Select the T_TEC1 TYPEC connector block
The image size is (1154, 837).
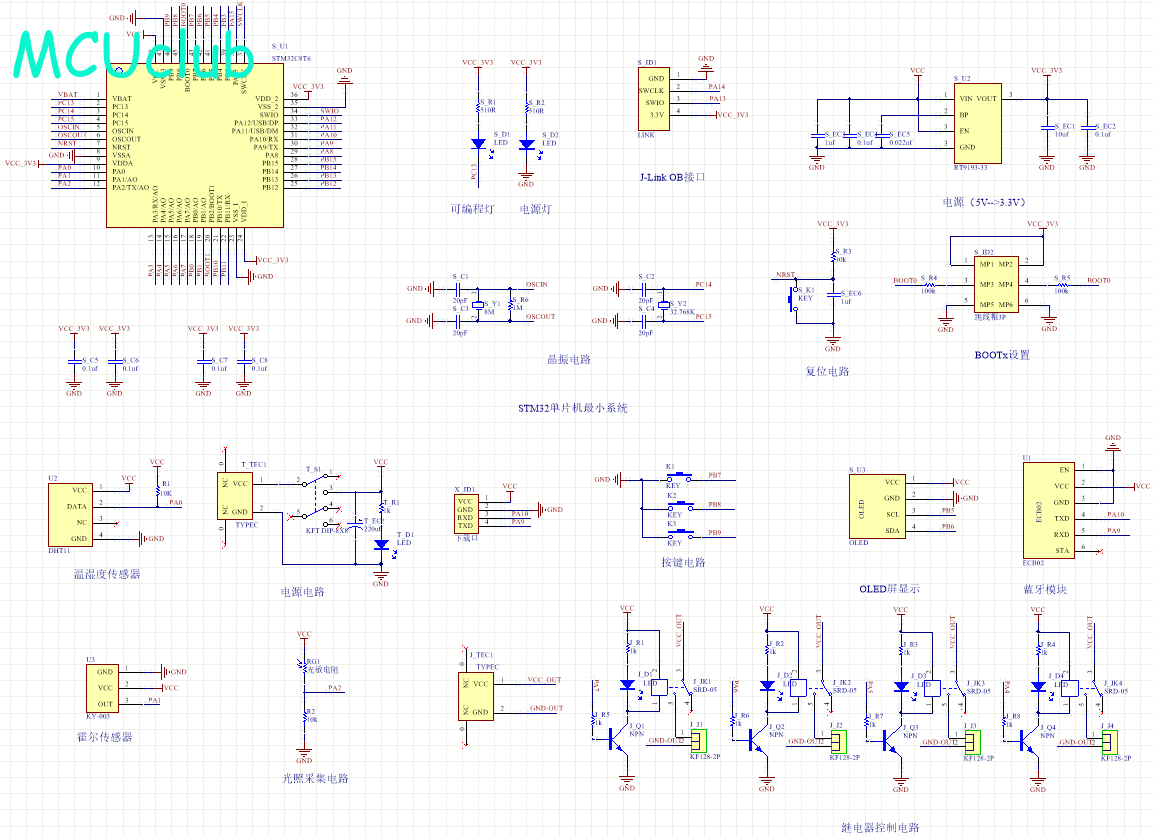coord(235,495)
